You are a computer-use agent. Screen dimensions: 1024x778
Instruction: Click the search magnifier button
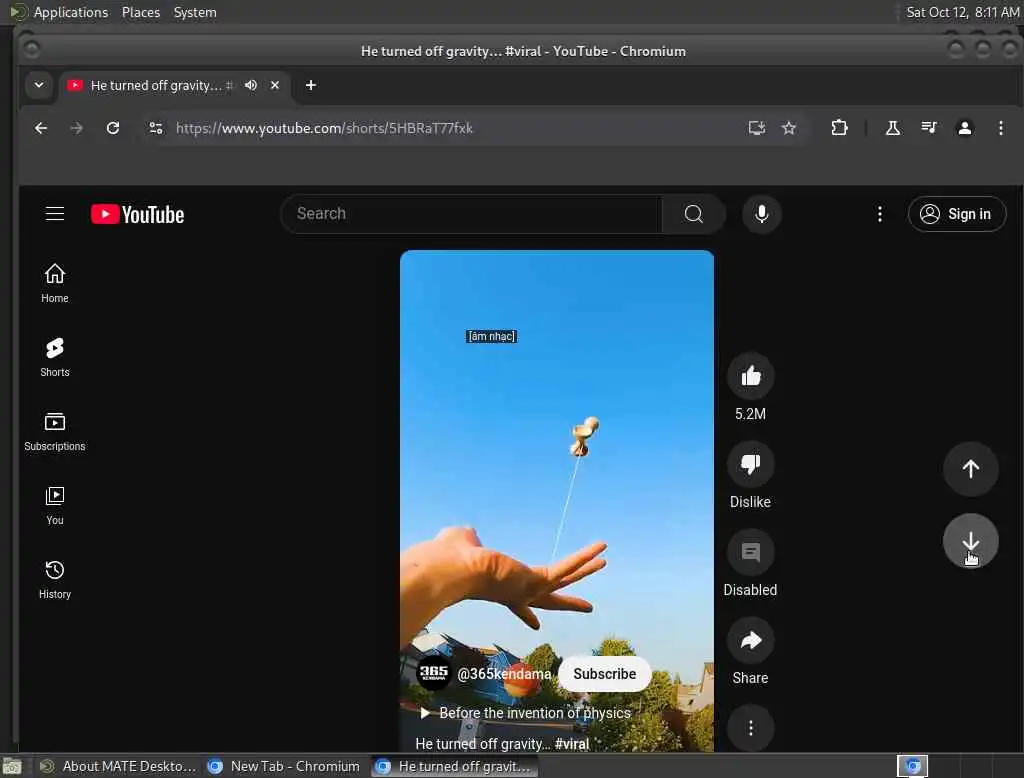(x=694, y=214)
